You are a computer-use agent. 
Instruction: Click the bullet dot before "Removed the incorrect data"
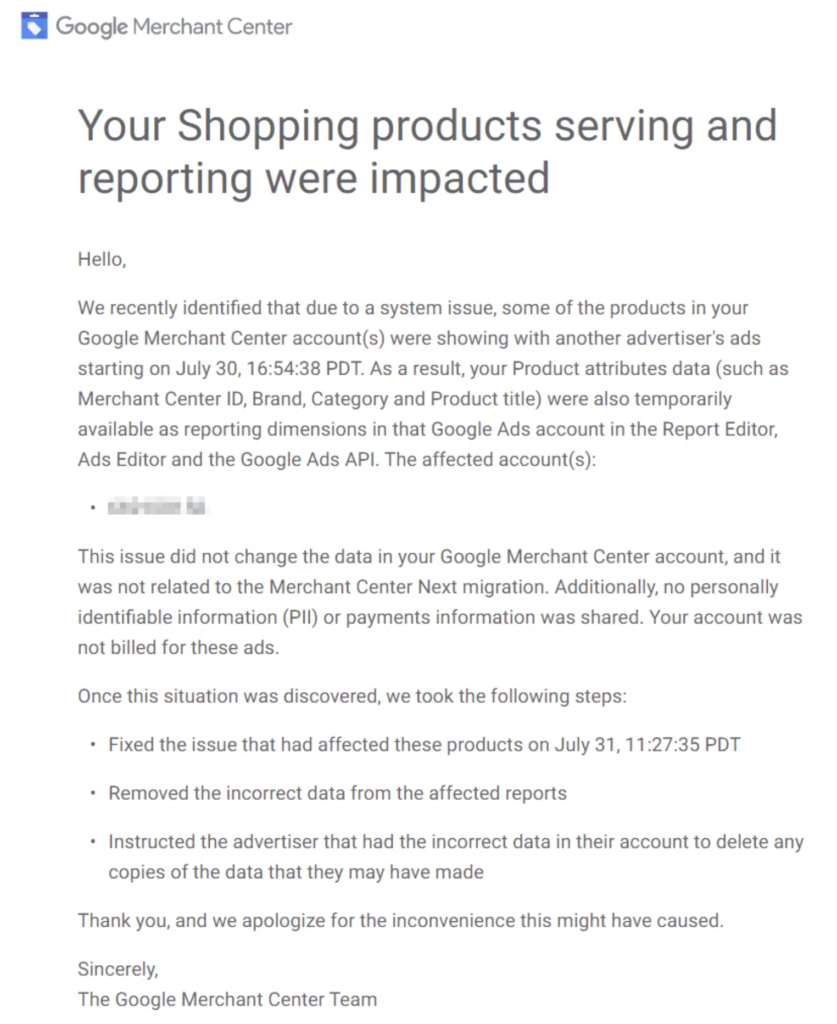pos(93,794)
